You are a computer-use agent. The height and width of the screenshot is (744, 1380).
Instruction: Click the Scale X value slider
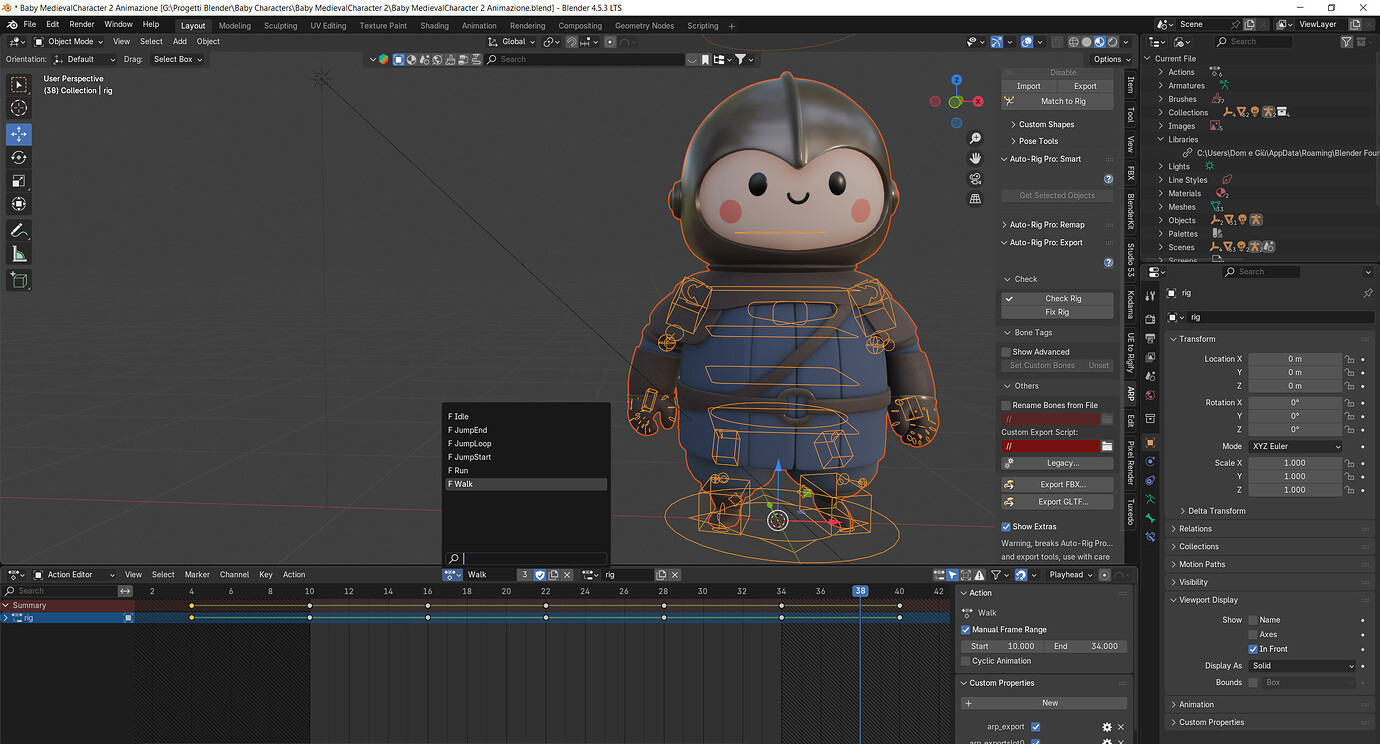[1294, 463]
